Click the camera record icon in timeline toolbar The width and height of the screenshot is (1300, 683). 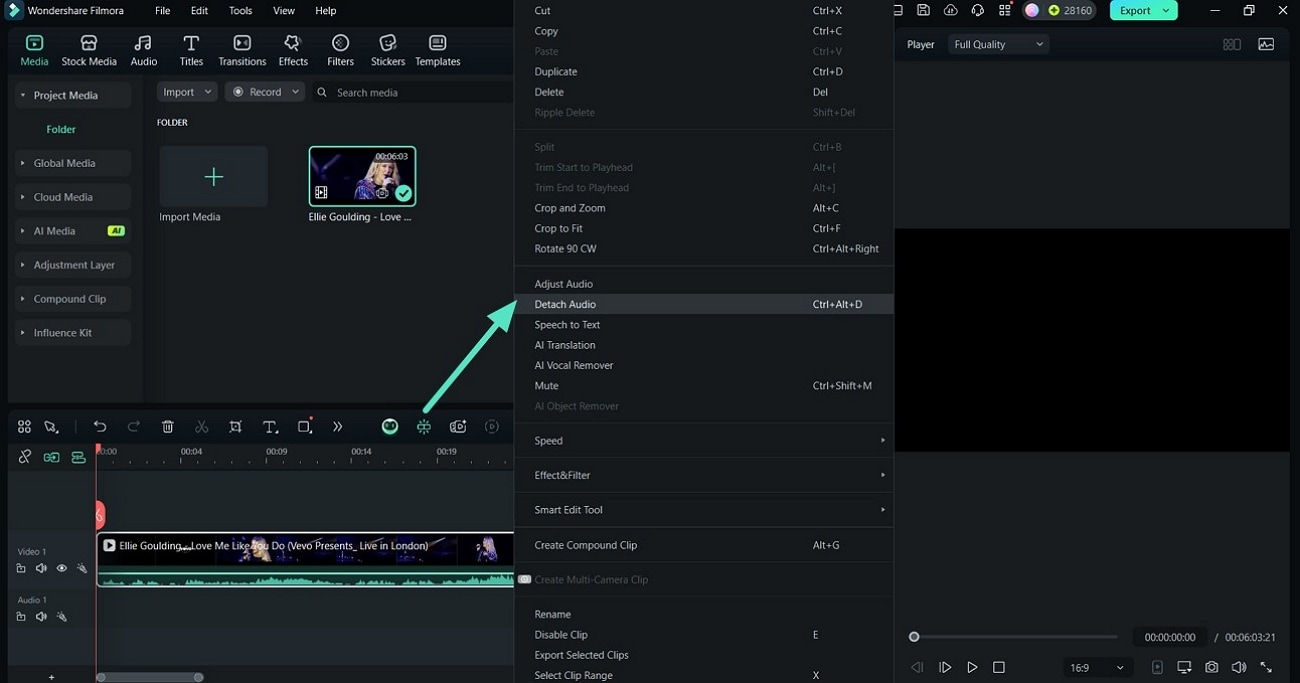[x=458, y=427]
